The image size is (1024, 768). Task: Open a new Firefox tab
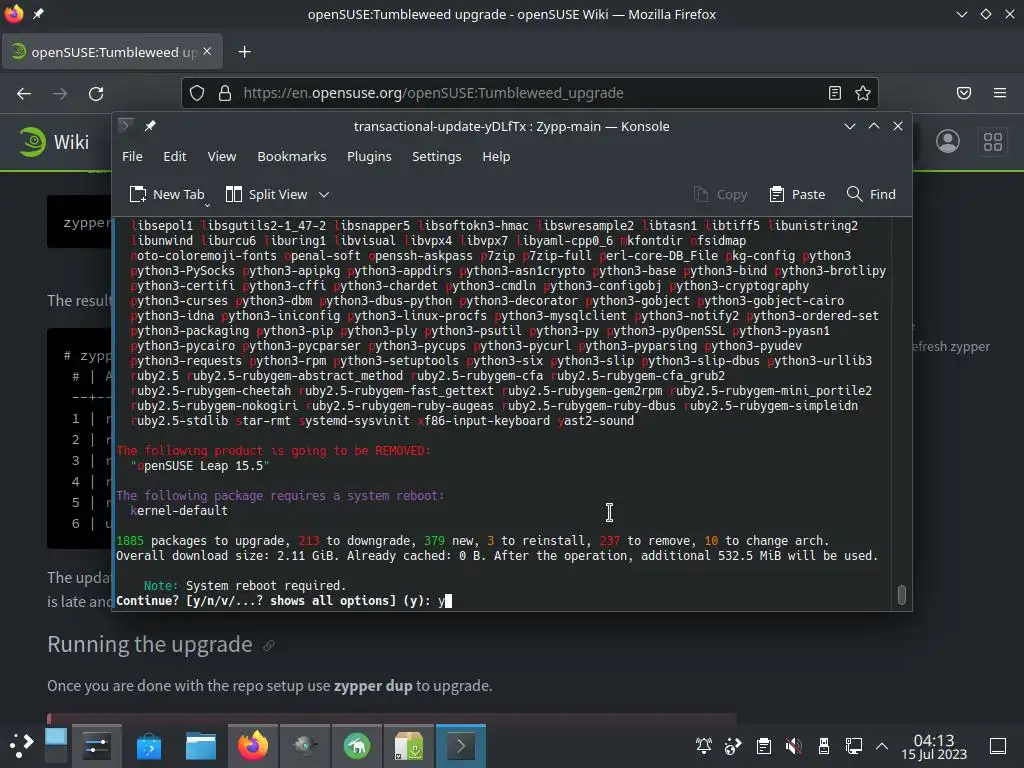coord(244,52)
